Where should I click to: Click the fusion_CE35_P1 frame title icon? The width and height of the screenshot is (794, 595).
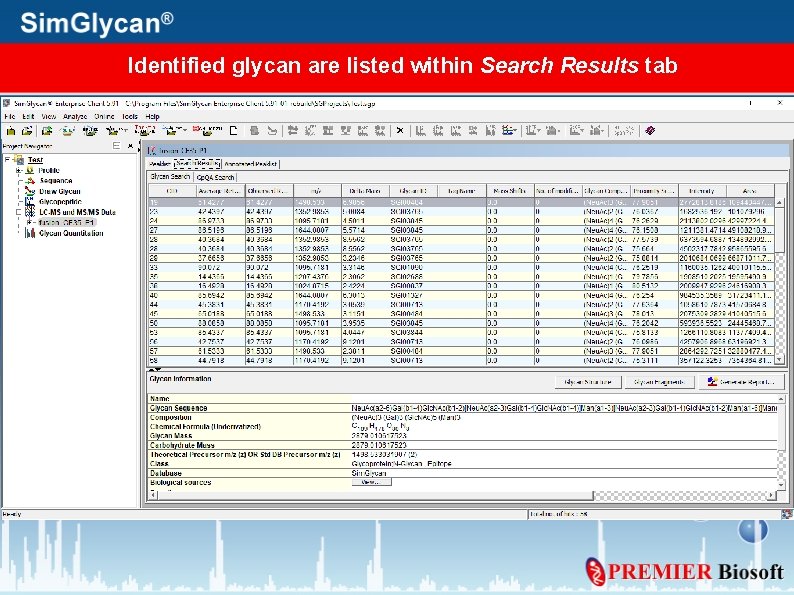pos(151,150)
